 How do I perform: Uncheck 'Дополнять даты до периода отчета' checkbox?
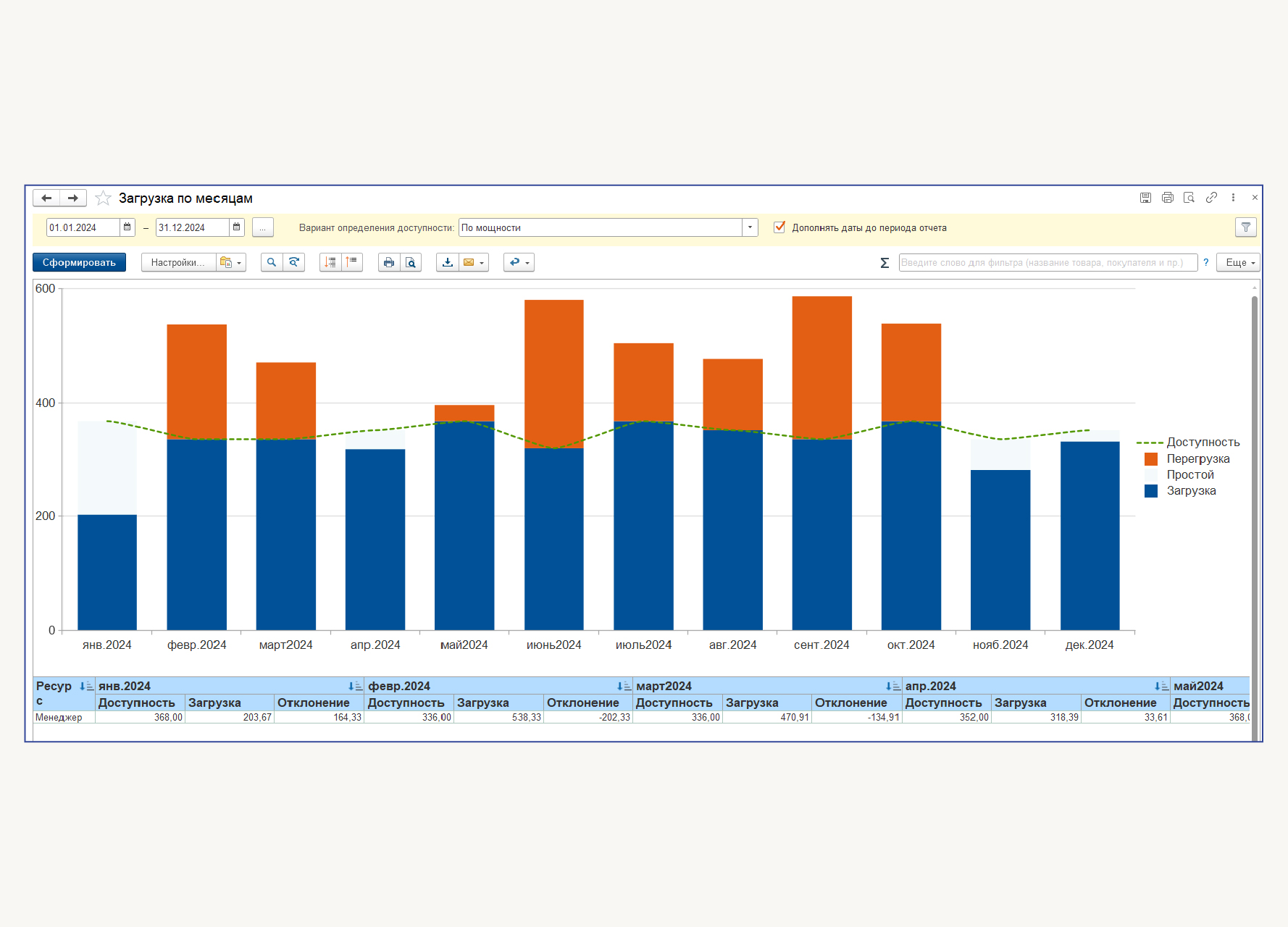(x=779, y=227)
